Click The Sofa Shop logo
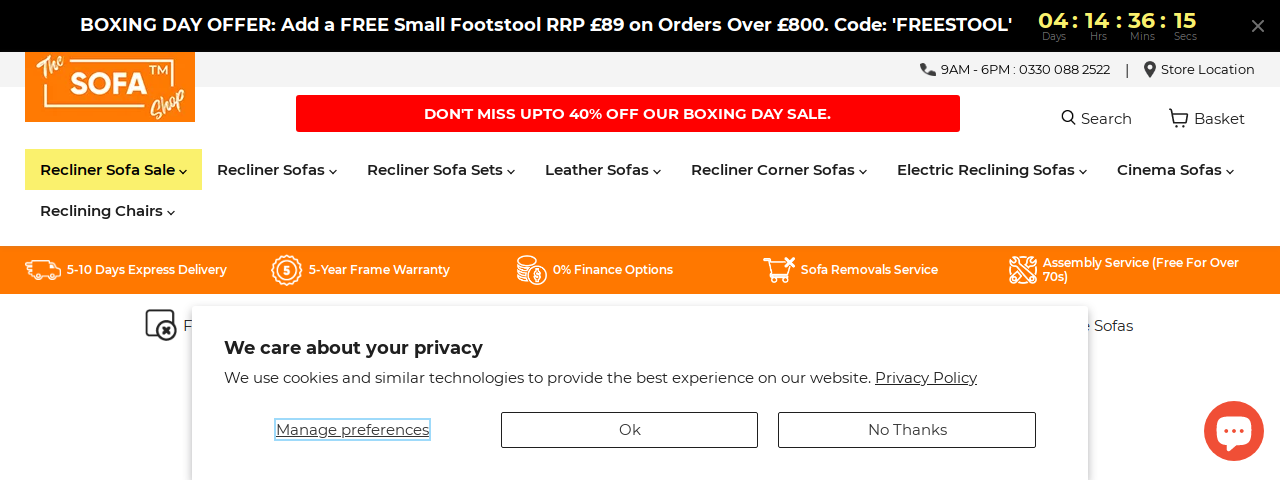1280x480 pixels. (x=110, y=87)
